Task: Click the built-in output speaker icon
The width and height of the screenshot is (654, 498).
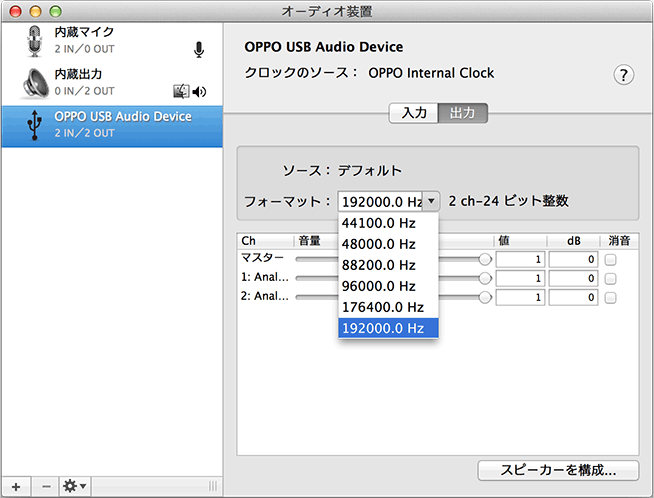Action: coord(35,83)
